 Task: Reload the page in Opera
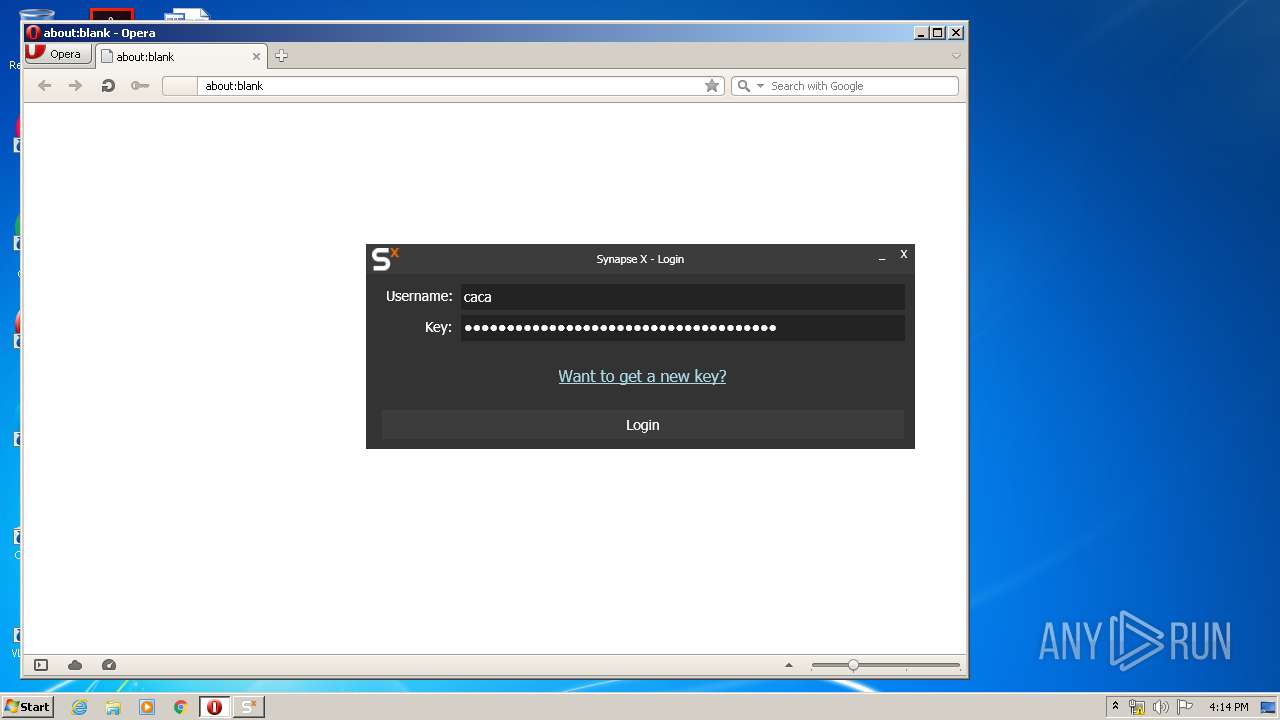(108, 86)
